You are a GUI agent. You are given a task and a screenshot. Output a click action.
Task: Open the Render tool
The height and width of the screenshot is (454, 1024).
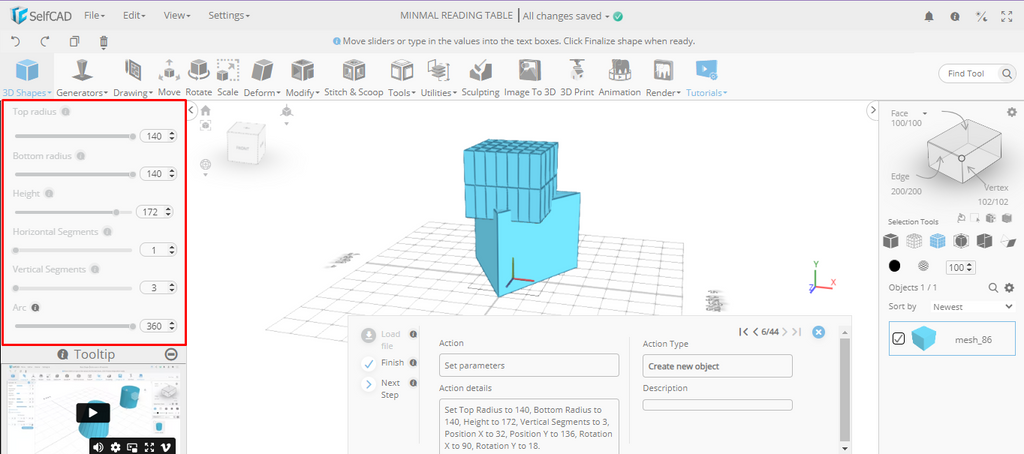[x=663, y=78]
